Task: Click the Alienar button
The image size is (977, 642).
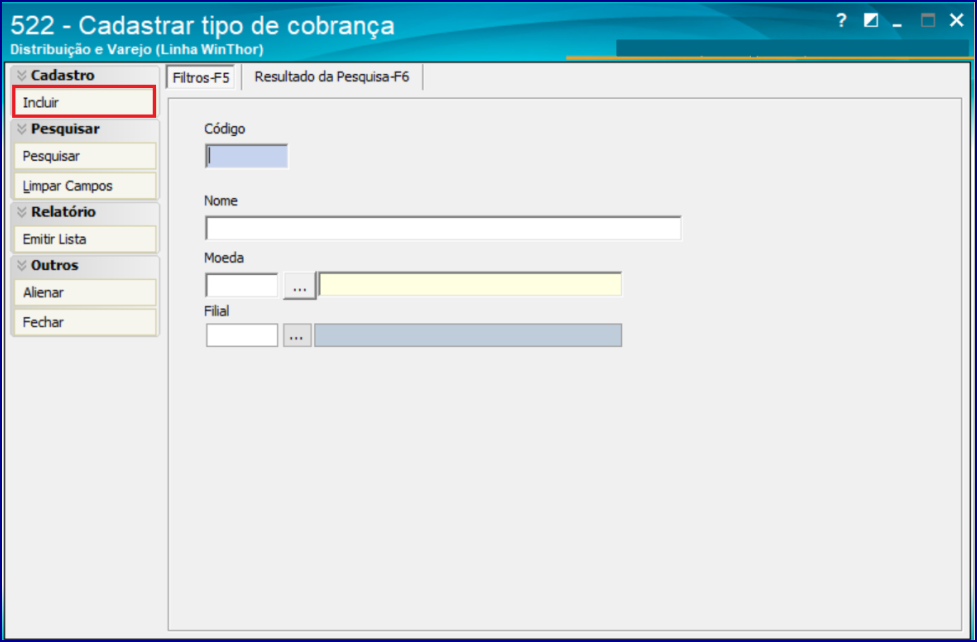Action: pyautogui.click(x=85, y=292)
